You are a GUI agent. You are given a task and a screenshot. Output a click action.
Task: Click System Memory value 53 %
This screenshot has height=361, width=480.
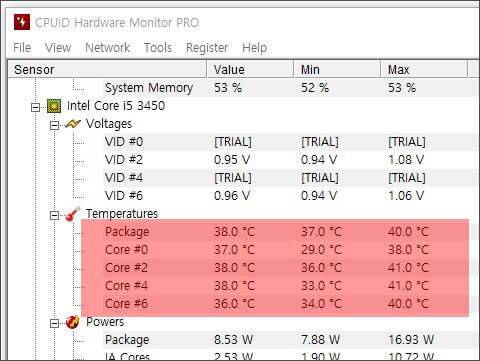point(228,88)
